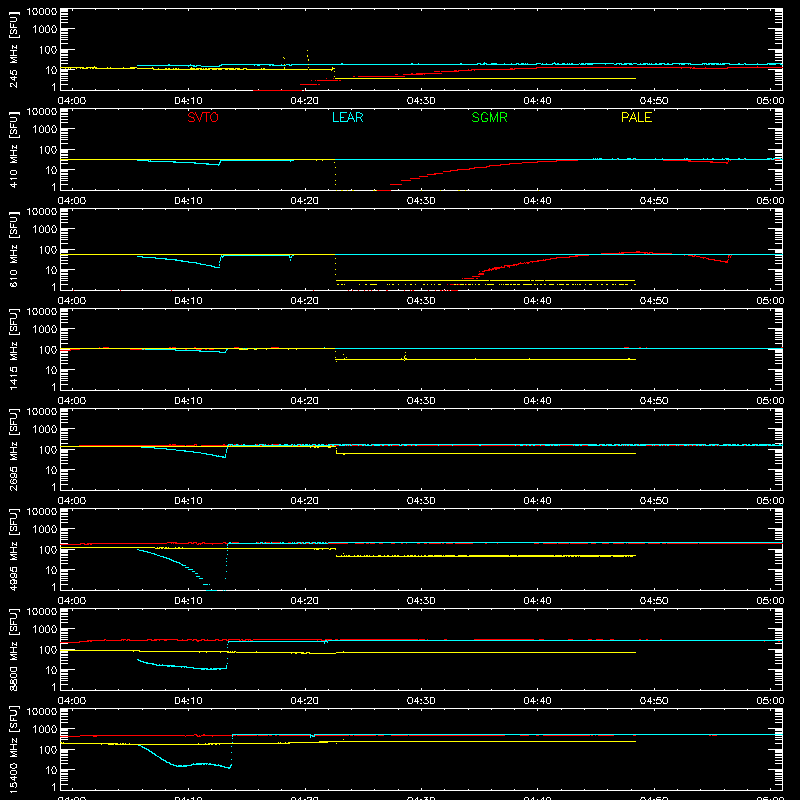The width and height of the screenshot is (800, 800).
Task: Select the '4995 MHz [SFU]' axis title
Action: tap(13, 549)
